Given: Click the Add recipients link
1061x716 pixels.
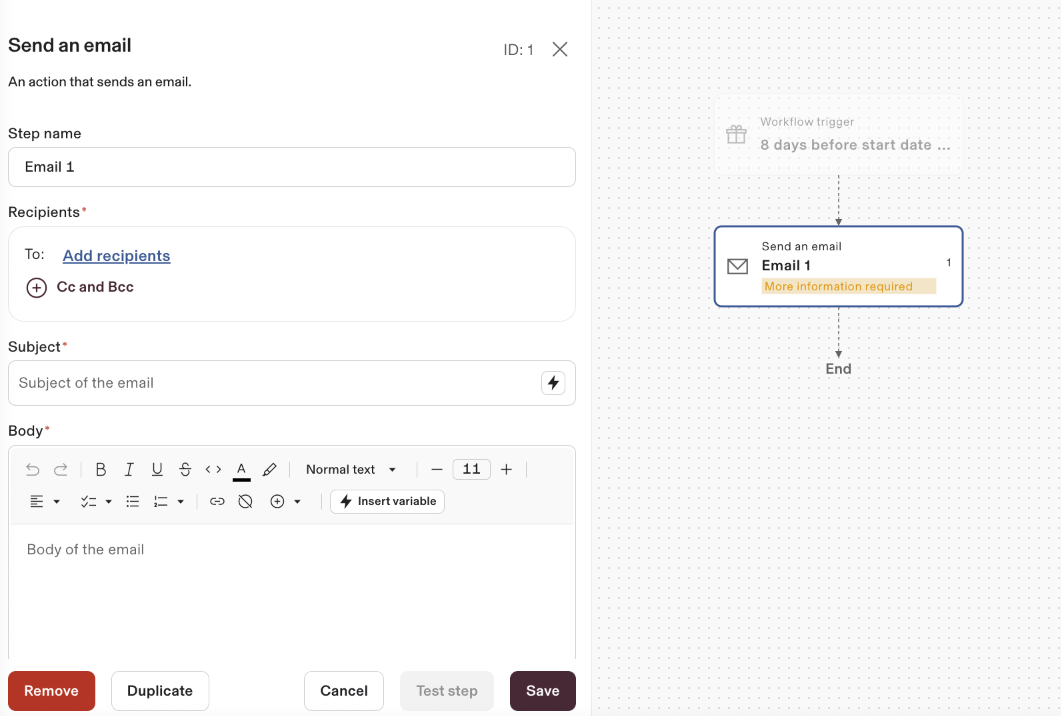Looking at the screenshot, I should click(x=116, y=256).
